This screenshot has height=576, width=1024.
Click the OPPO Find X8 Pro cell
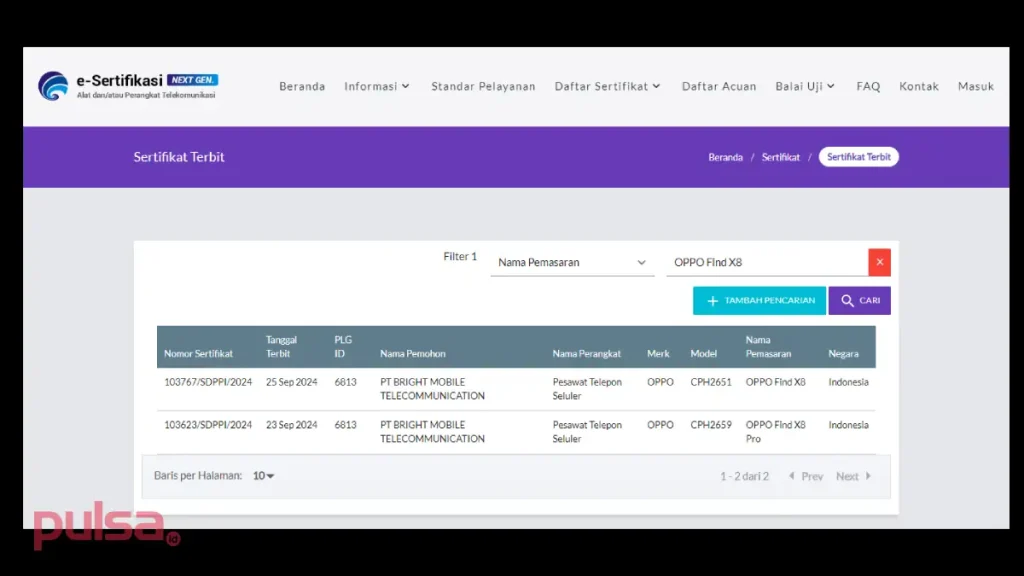tap(776, 432)
